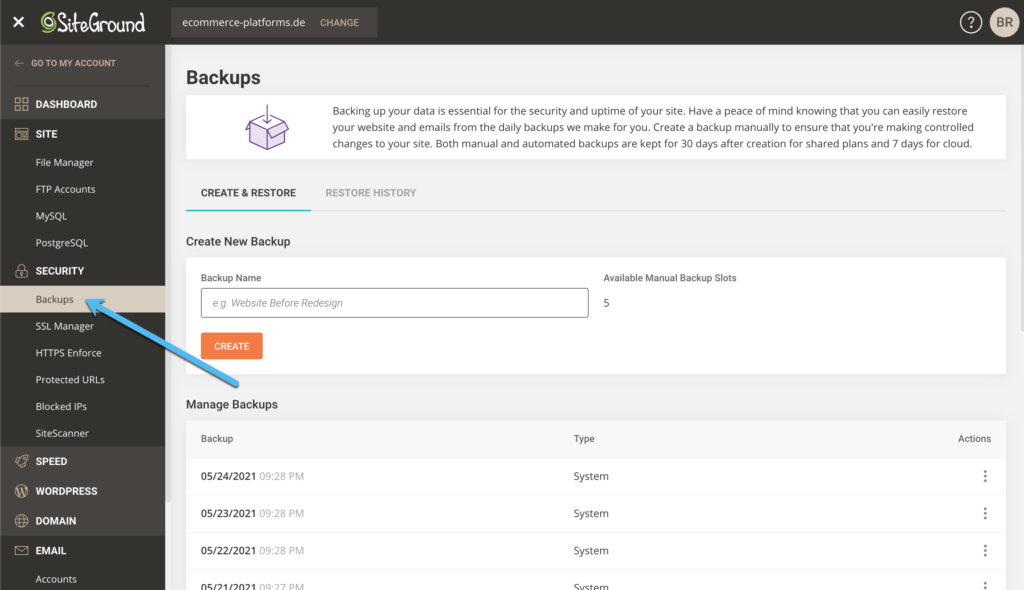Click the 05/22/2021 backup date

(x=228, y=551)
